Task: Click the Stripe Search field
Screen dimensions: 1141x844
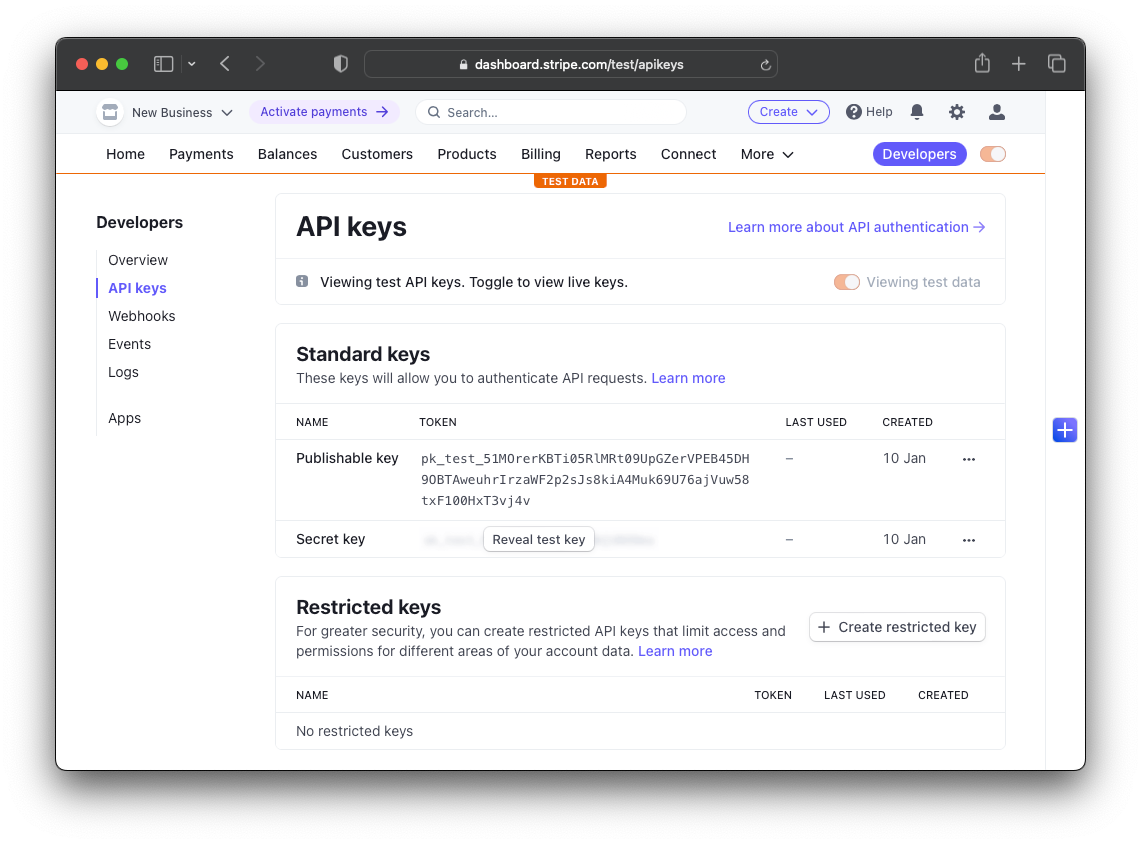Action: click(551, 112)
